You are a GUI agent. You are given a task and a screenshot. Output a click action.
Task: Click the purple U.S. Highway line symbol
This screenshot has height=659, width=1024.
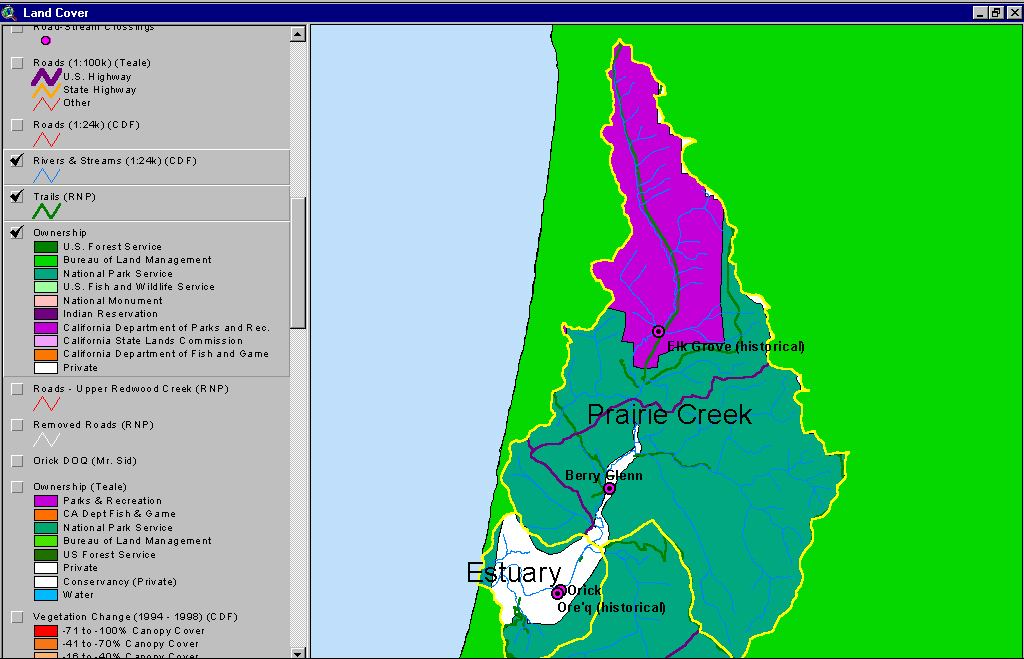[x=46, y=77]
